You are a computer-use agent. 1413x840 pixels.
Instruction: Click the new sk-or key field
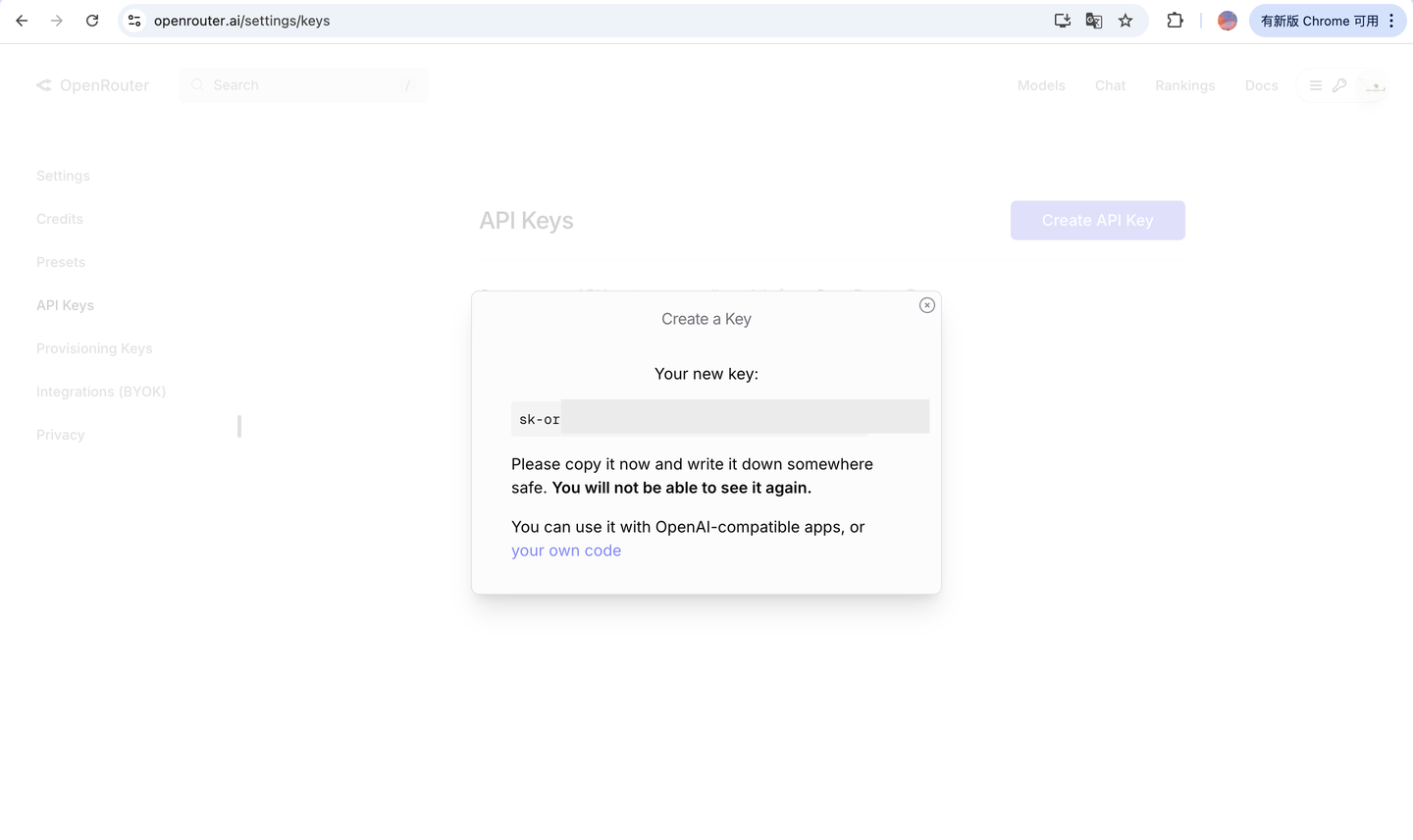pos(720,418)
